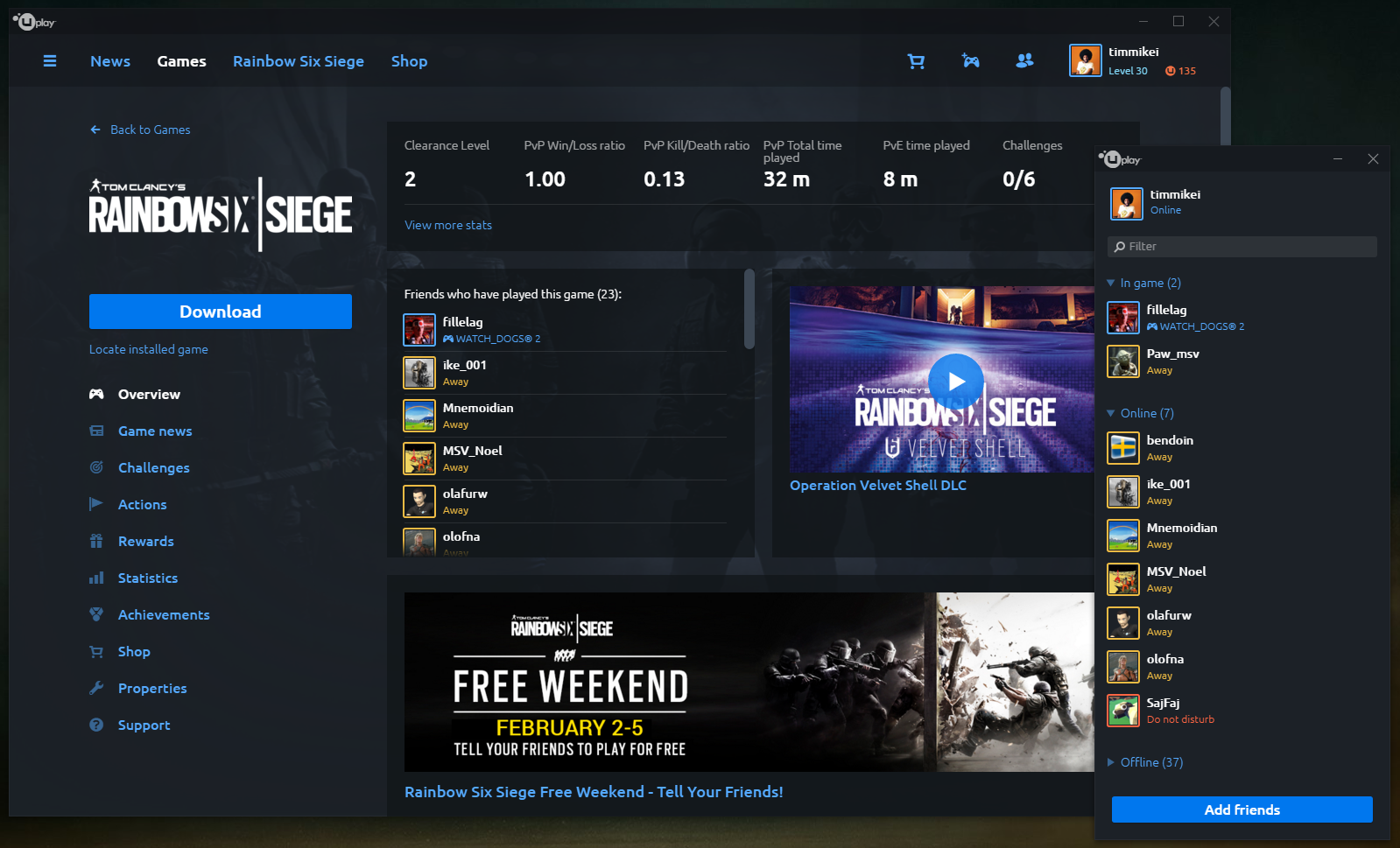Play the Velvet Shell video
This screenshot has width=1400, height=848.
956,381
